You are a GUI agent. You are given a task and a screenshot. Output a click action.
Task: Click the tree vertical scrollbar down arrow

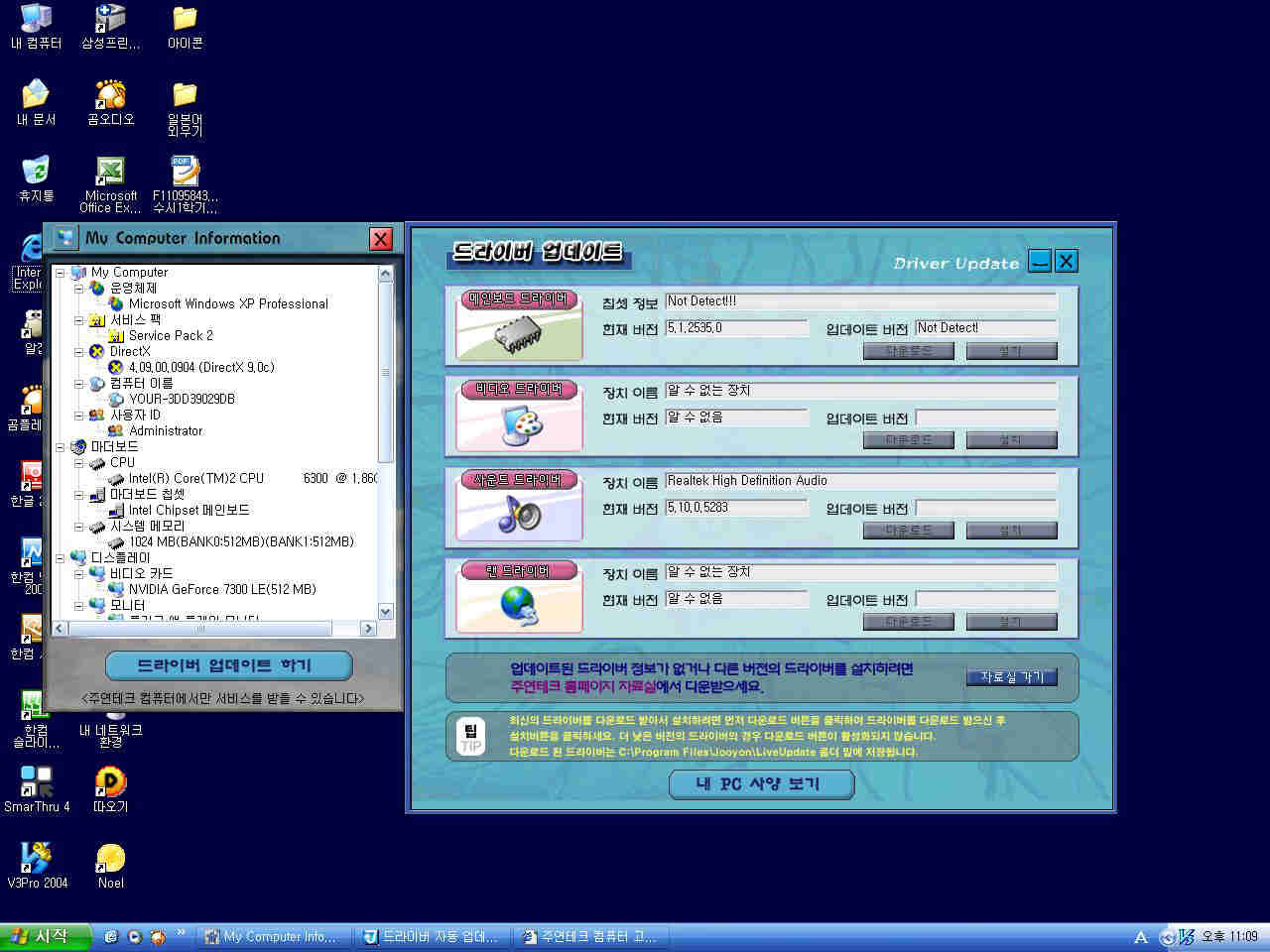coord(386,612)
